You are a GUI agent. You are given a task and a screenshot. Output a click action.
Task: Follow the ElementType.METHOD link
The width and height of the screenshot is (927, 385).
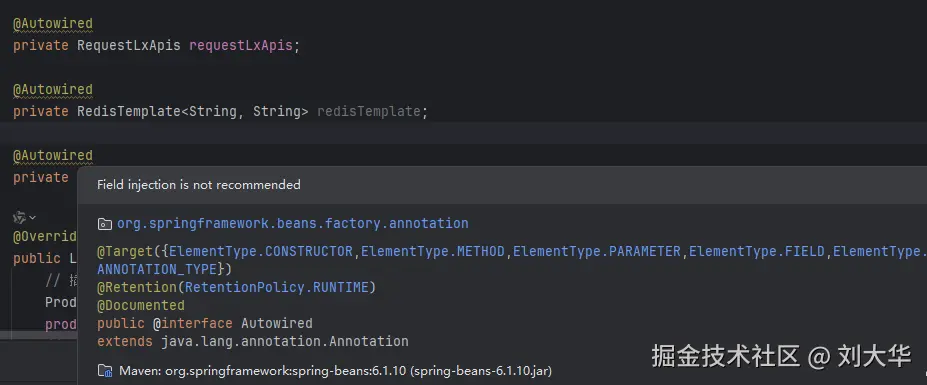coord(433,251)
